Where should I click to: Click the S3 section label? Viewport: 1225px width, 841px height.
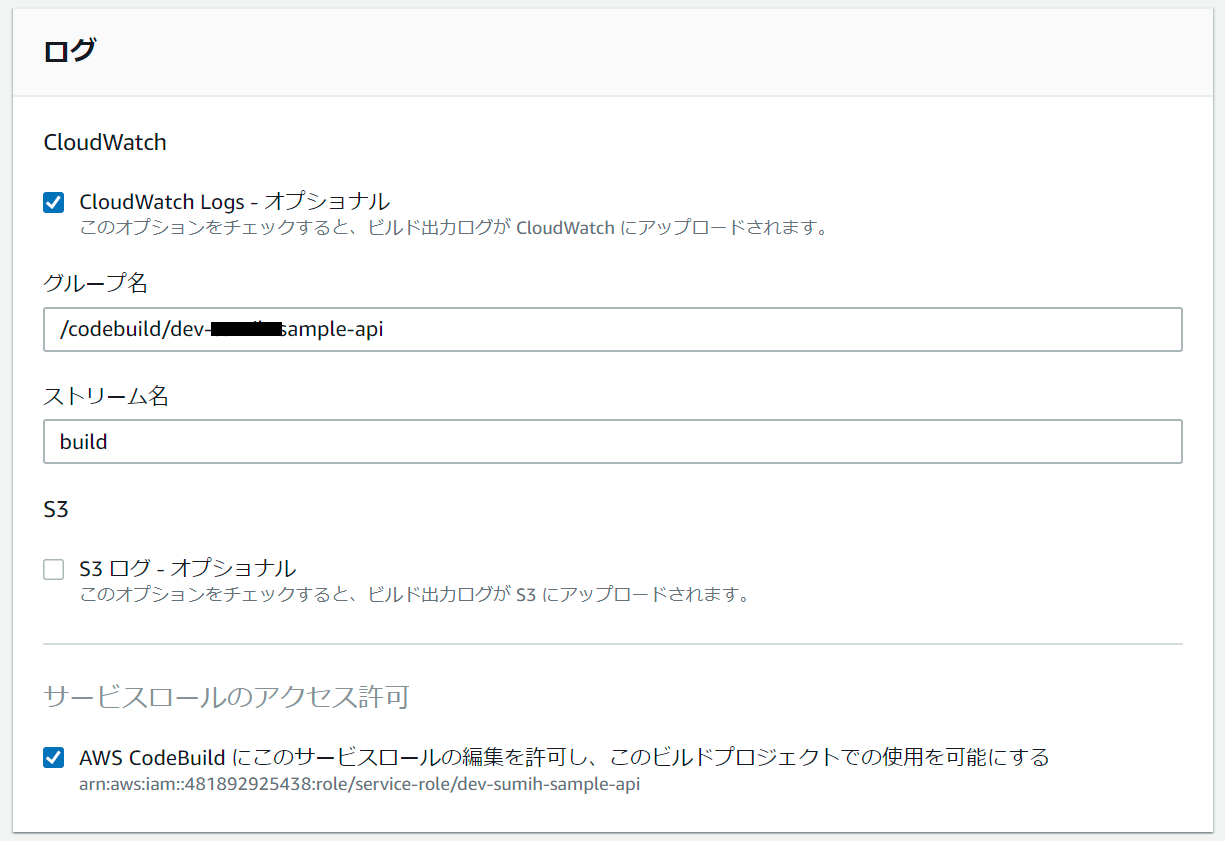coord(56,509)
